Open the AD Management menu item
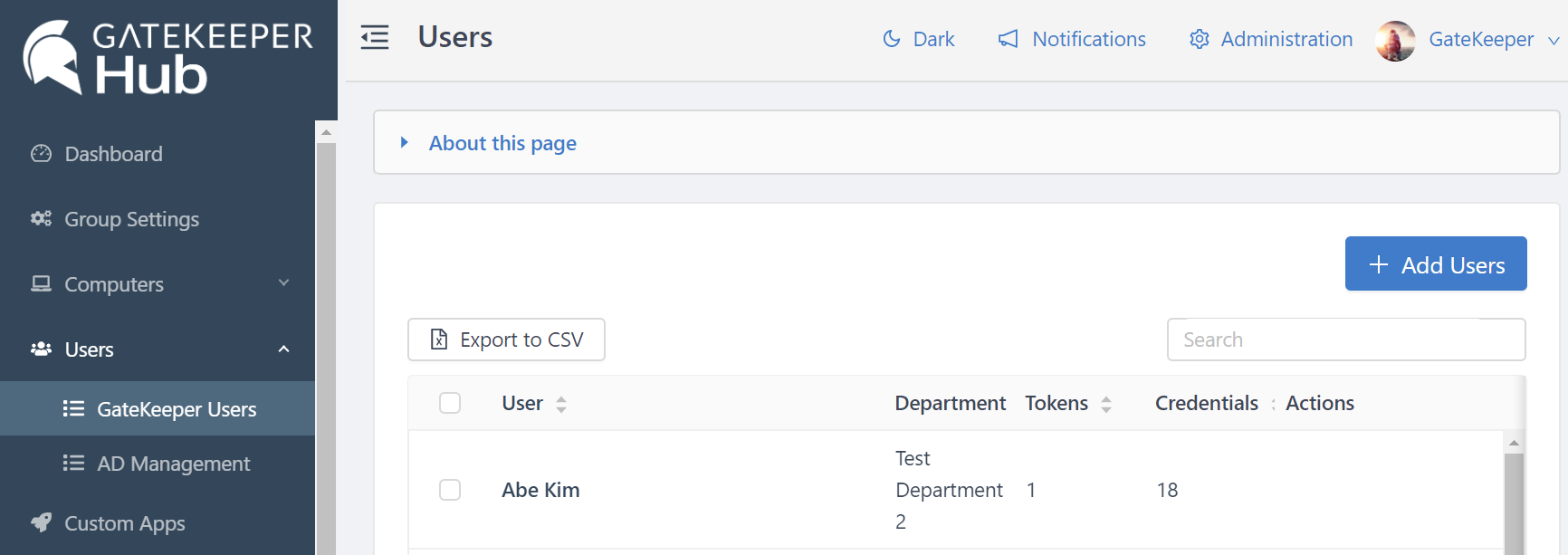Image resolution: width=1568 pixels, height=555 pixels. (173, 464)
